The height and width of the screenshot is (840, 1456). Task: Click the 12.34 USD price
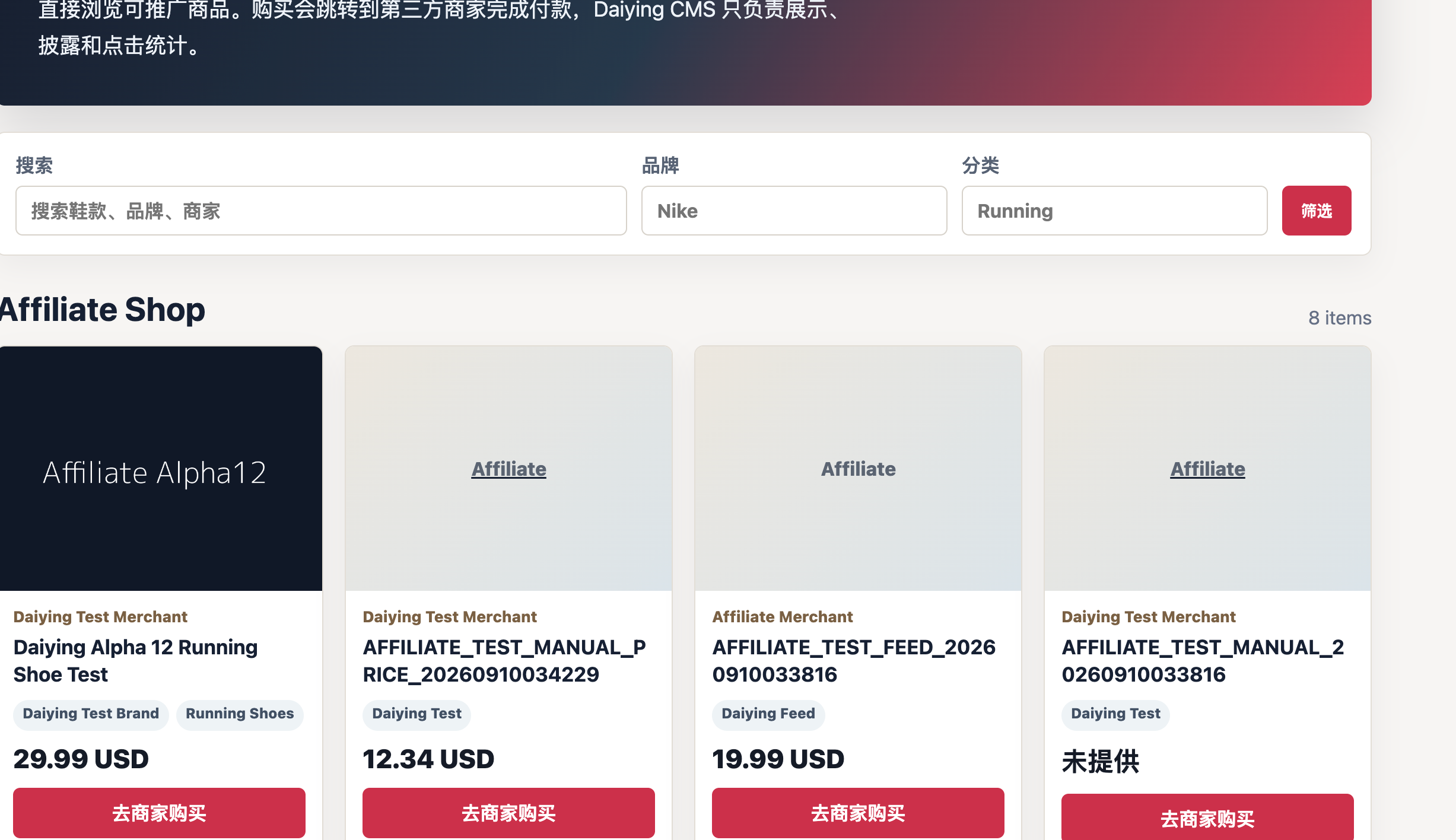point(428,759)
